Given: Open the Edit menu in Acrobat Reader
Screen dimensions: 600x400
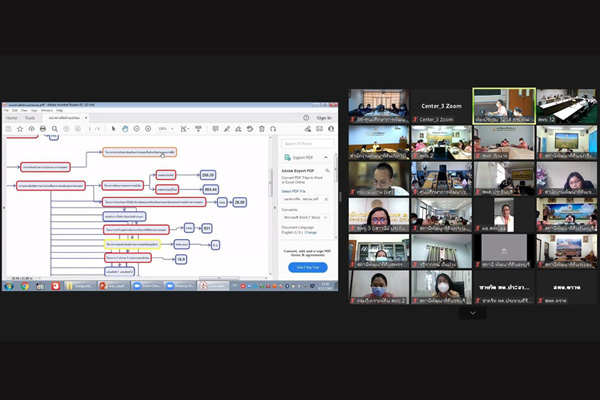Looking at the screenshot, I should (x=15, y=110).
